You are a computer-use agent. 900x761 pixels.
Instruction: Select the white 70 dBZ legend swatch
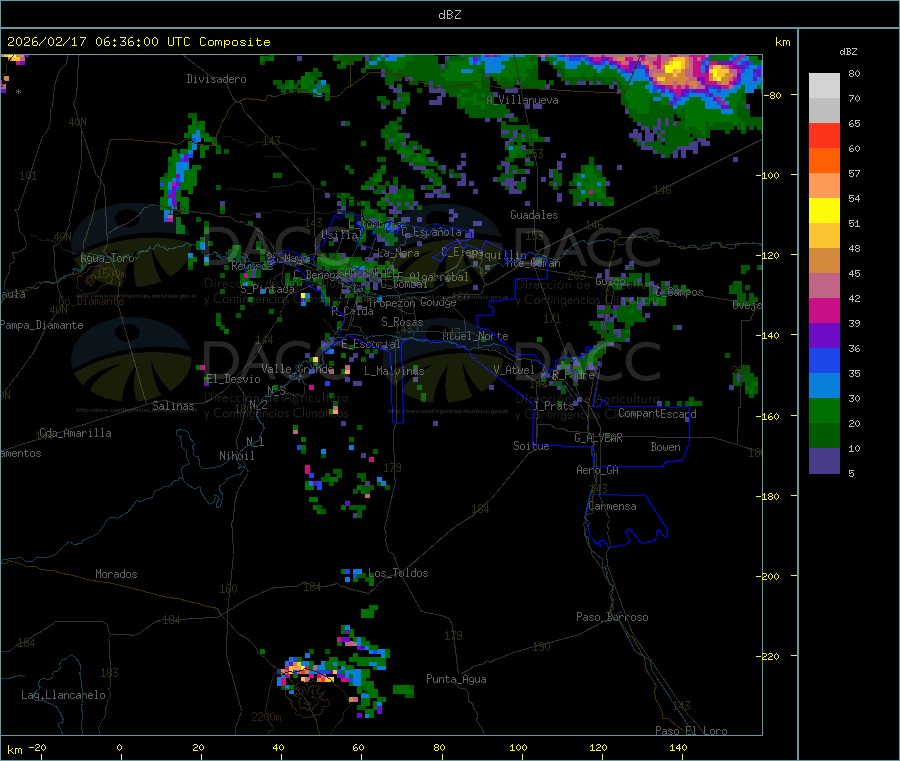(x=824, y=86)
